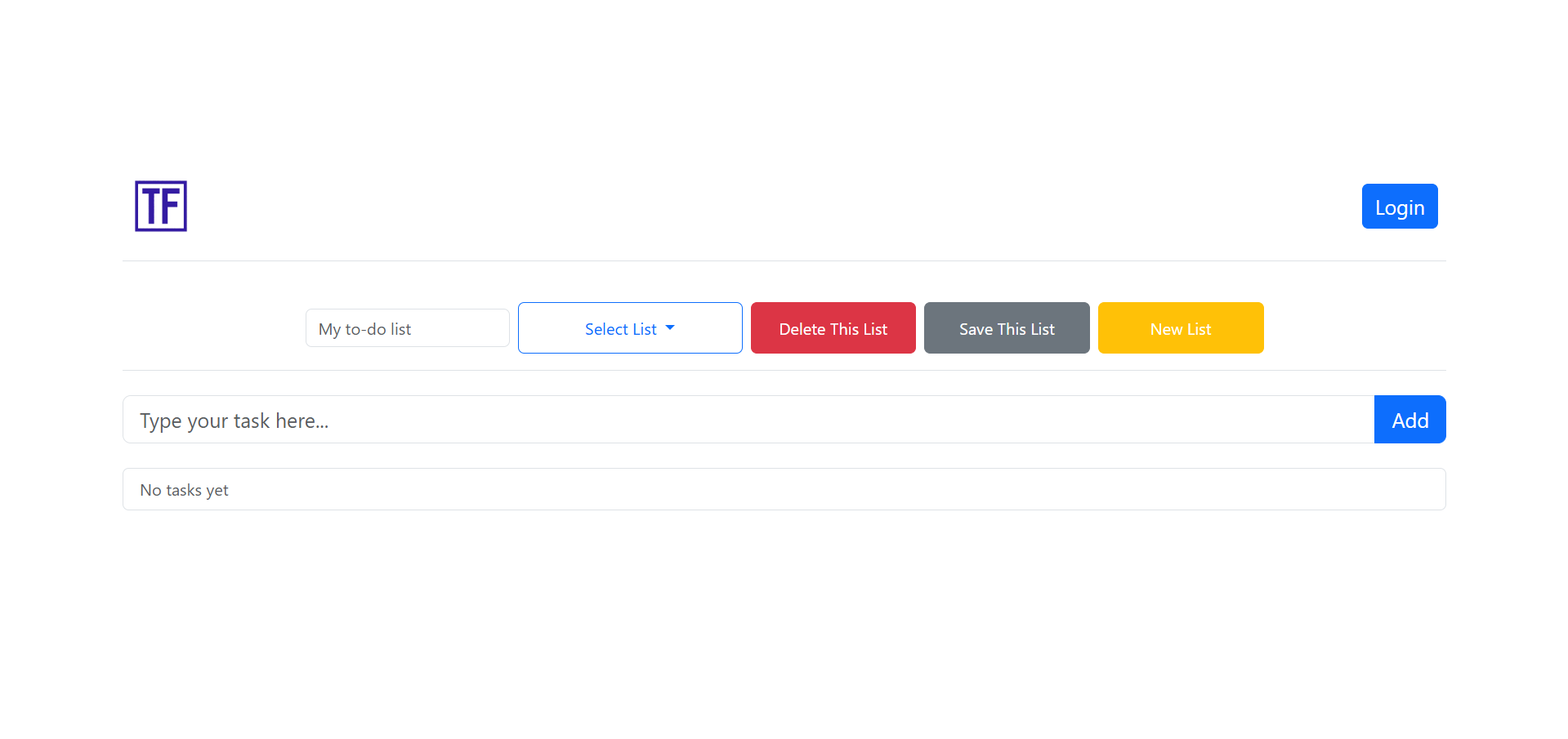This screenshot has width=1568, height=739.
Task: Place the cursor in the task entry box
Action: click(748, 420)
